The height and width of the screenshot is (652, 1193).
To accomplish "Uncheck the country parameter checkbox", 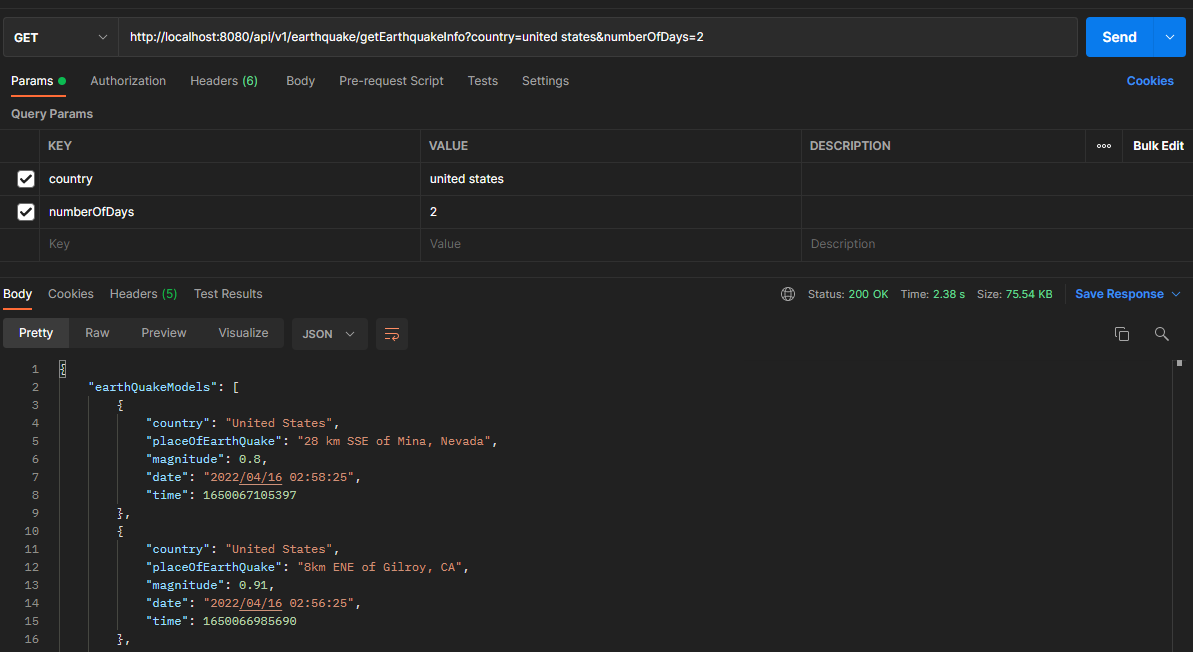I will (26, 179).
